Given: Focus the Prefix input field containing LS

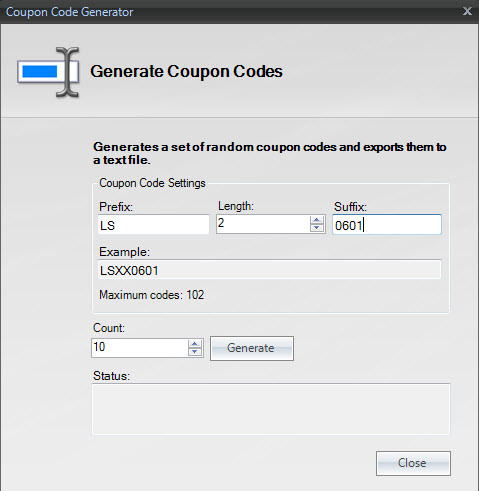Looking at the screenshot, I should 153,225.
